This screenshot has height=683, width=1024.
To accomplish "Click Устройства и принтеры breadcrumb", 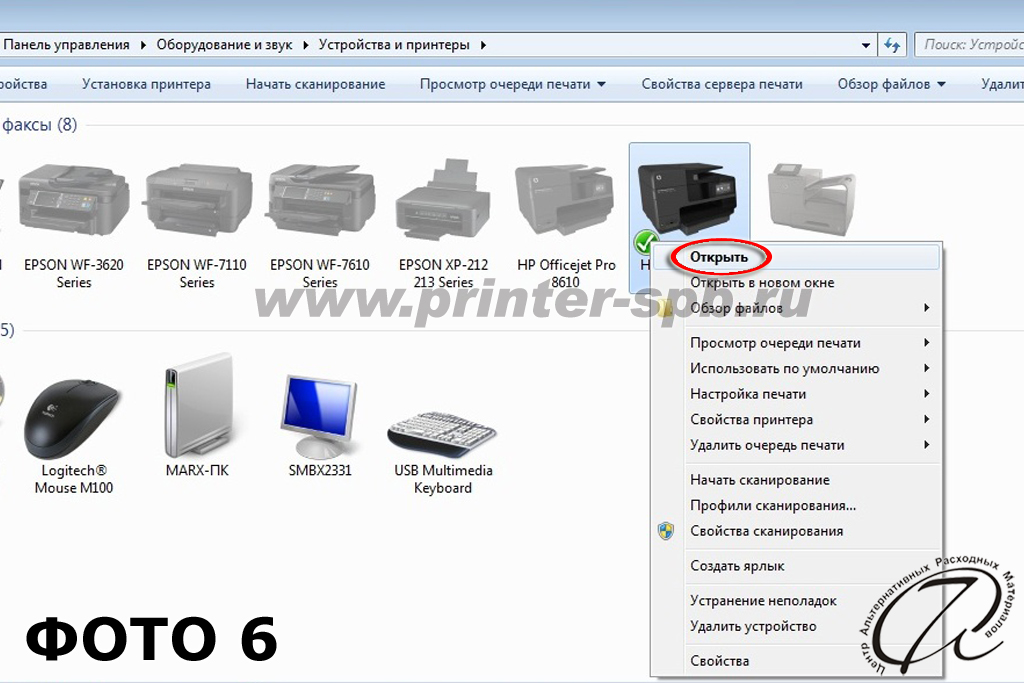I will pos(394,44).
